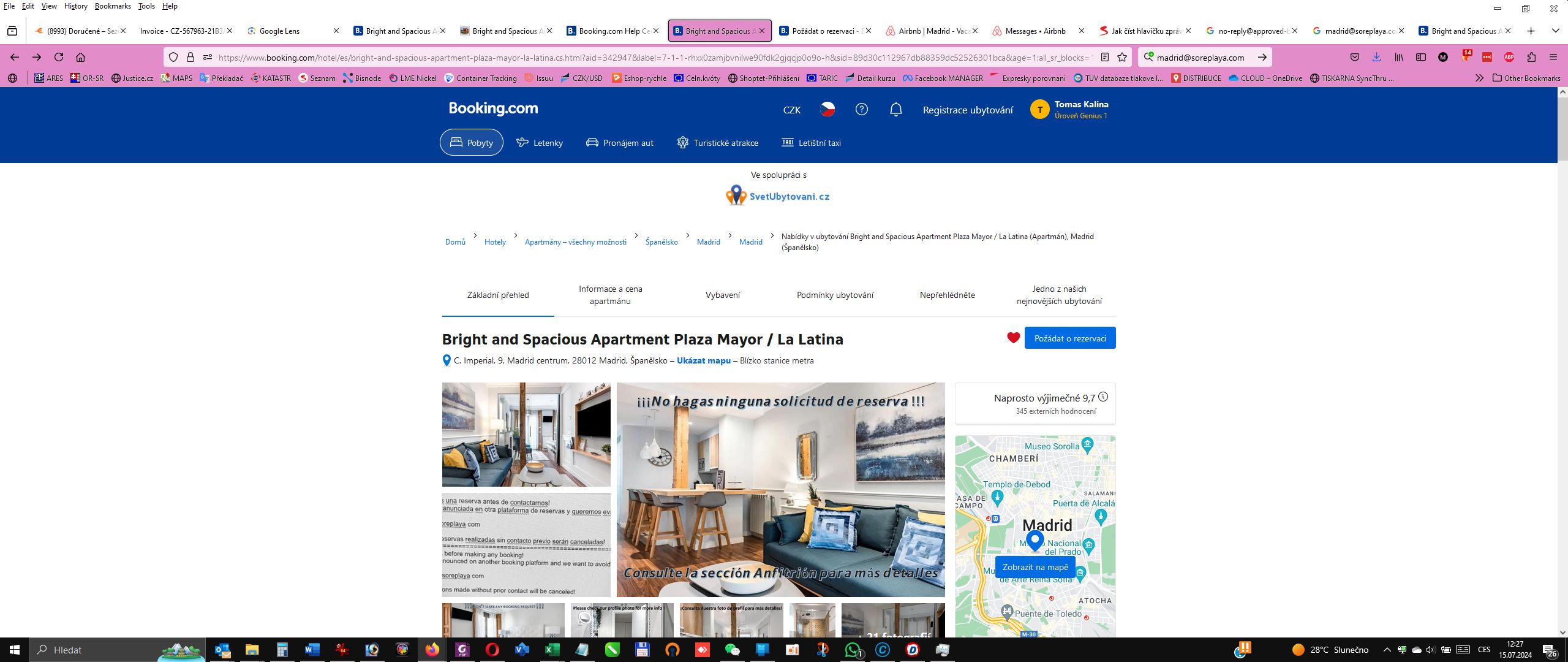Select the Pronájem aut car icon
The image size is (1568, 662).
tap(592, 142)
